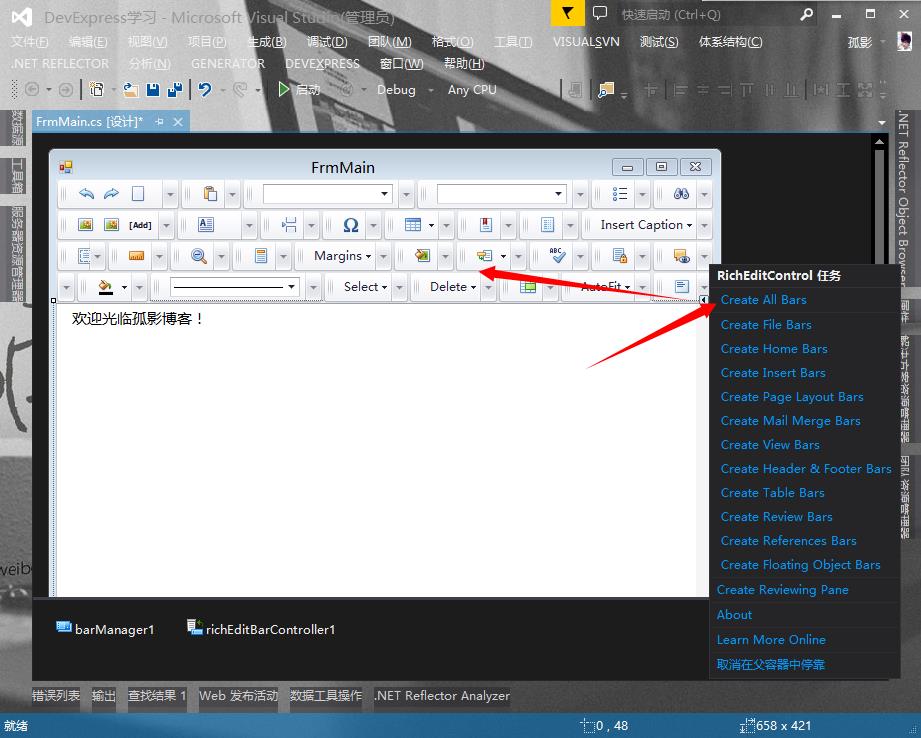Click the About link in tasks panel

click(x=734, y=615)
